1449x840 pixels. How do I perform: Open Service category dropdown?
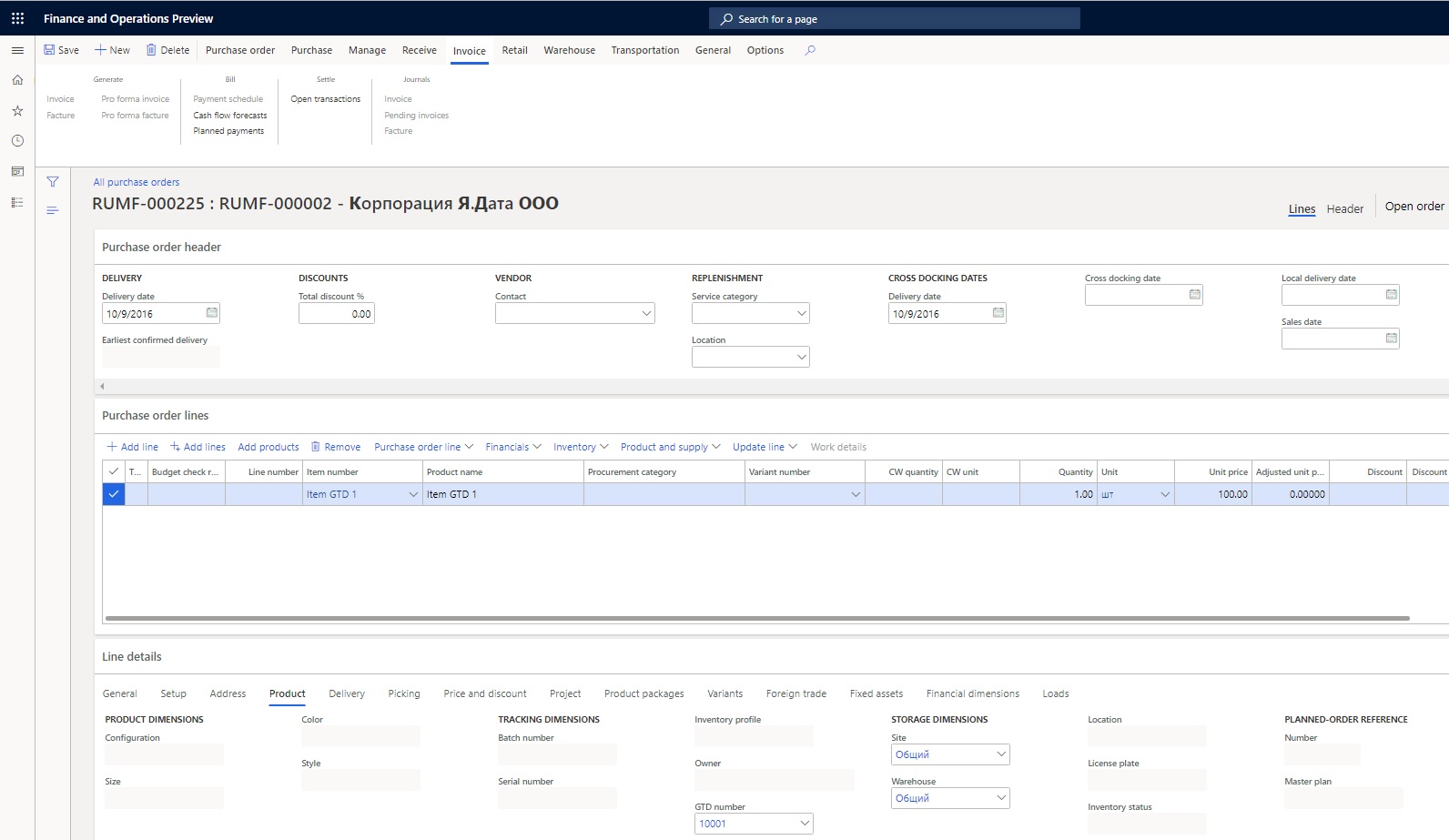(x=802, y=313)
